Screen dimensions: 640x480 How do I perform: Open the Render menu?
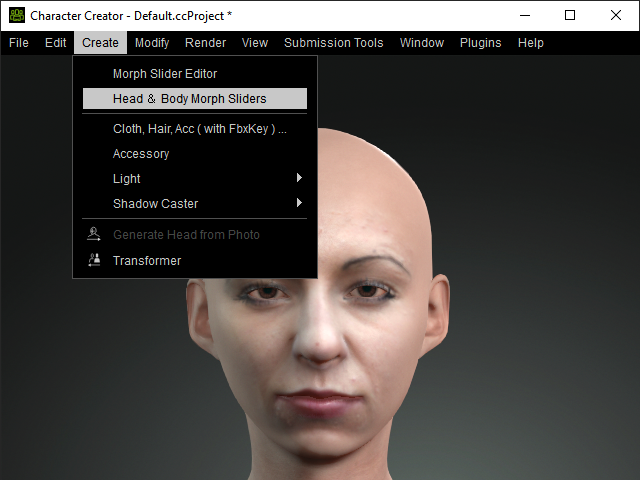point(205,43)
